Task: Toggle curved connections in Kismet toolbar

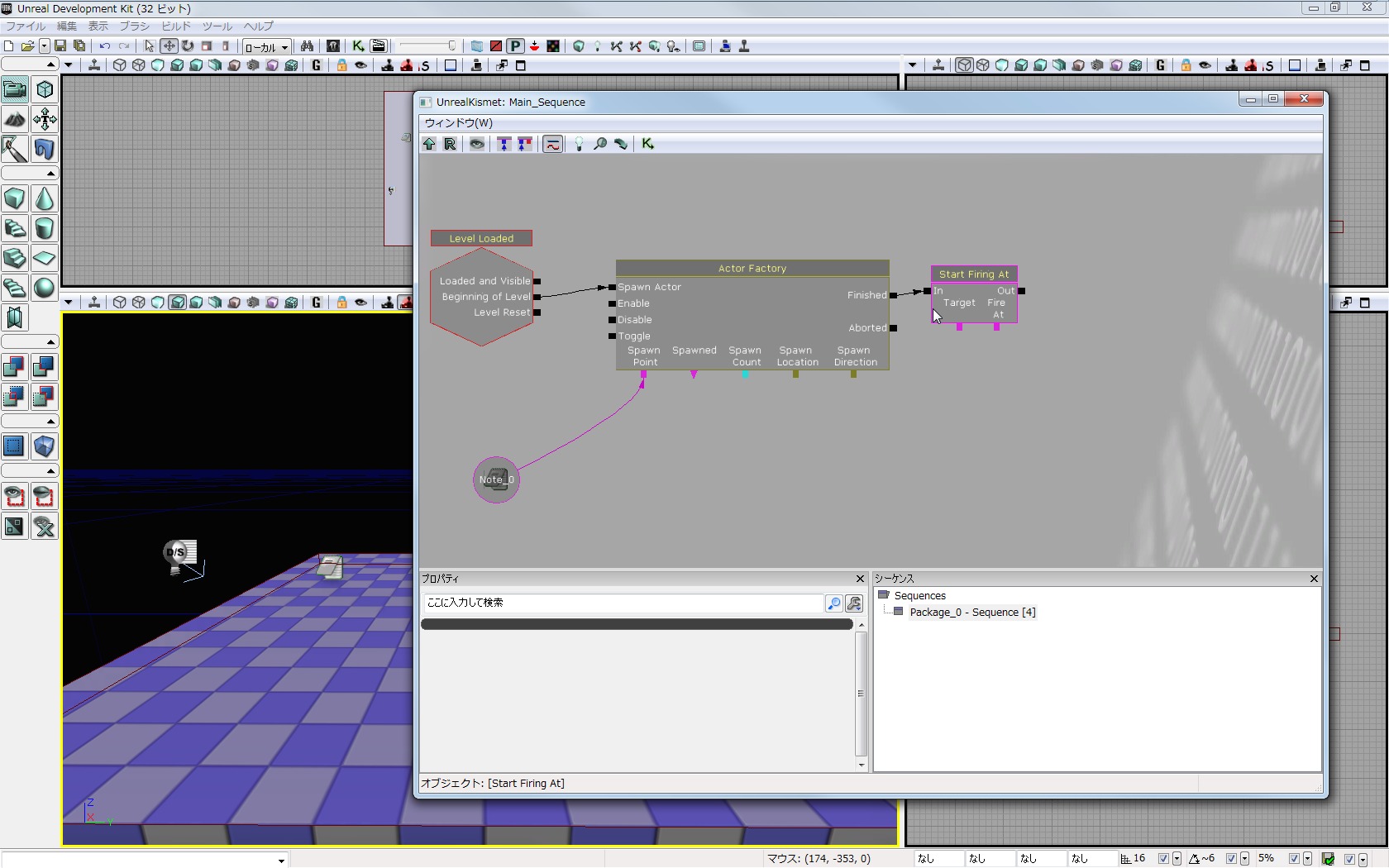Action: tap(552, 144)
